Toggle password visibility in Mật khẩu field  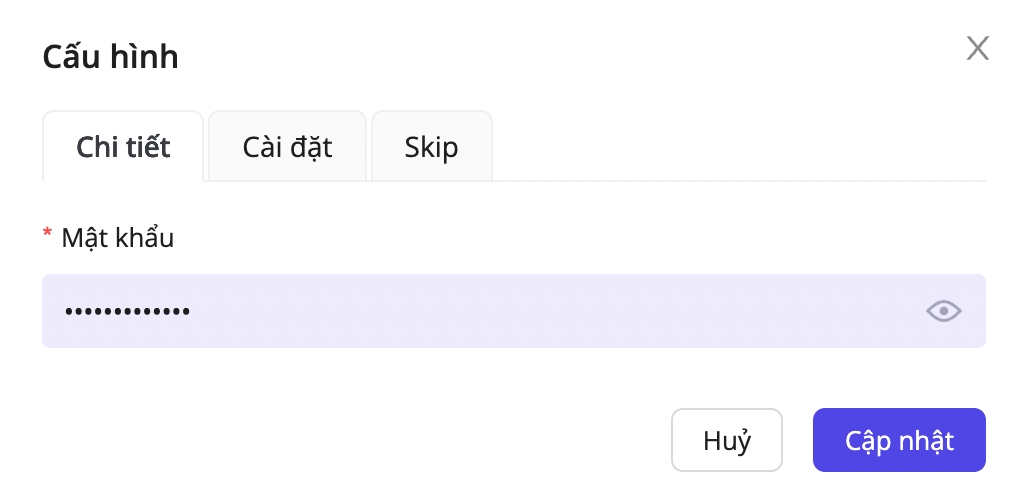[943, 312]
